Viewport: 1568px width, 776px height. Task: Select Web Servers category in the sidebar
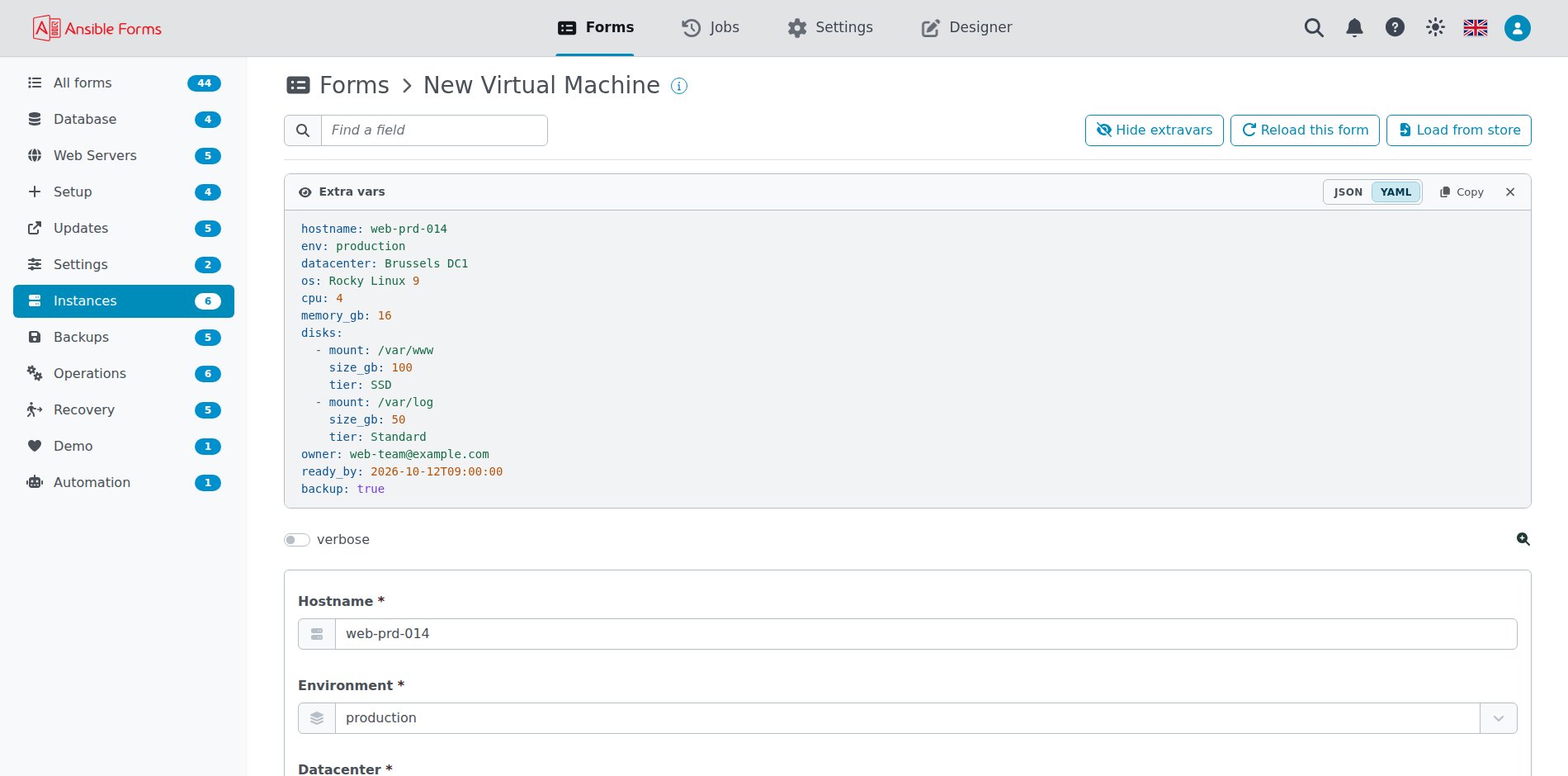(124, 155)
